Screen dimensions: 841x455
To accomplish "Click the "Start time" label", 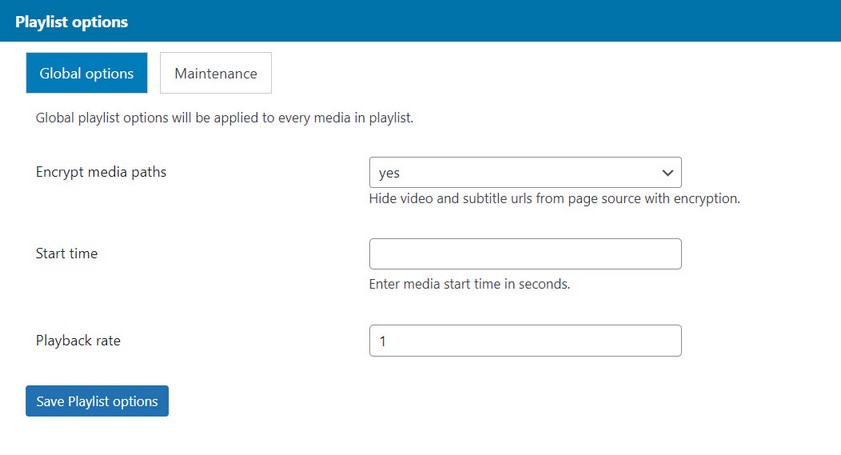I will point(67,254).
